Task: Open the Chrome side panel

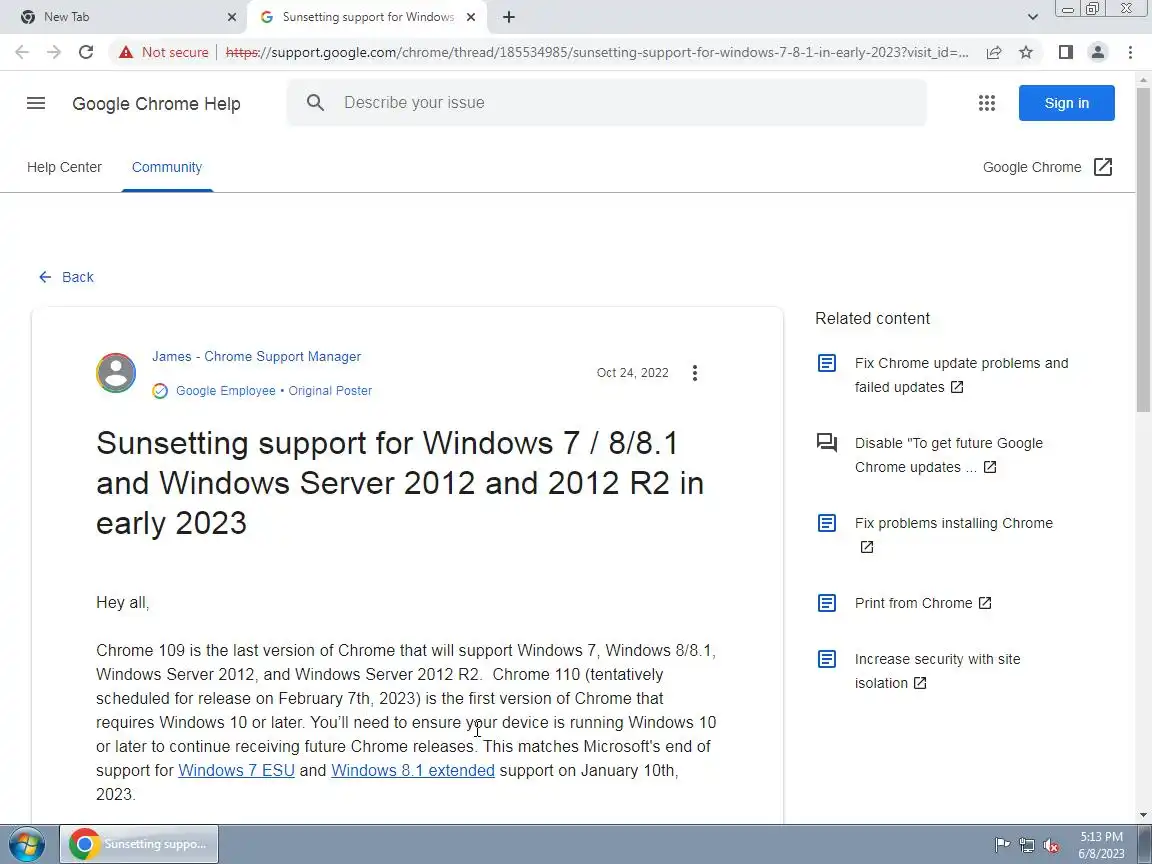Action: pos(1066,52)
